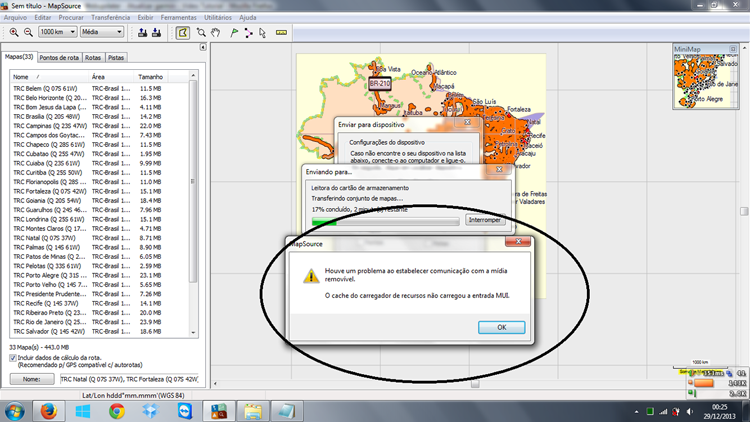750x422 pixels.
Task: Click the Zoom In magnifier icon
Action: 14,32
